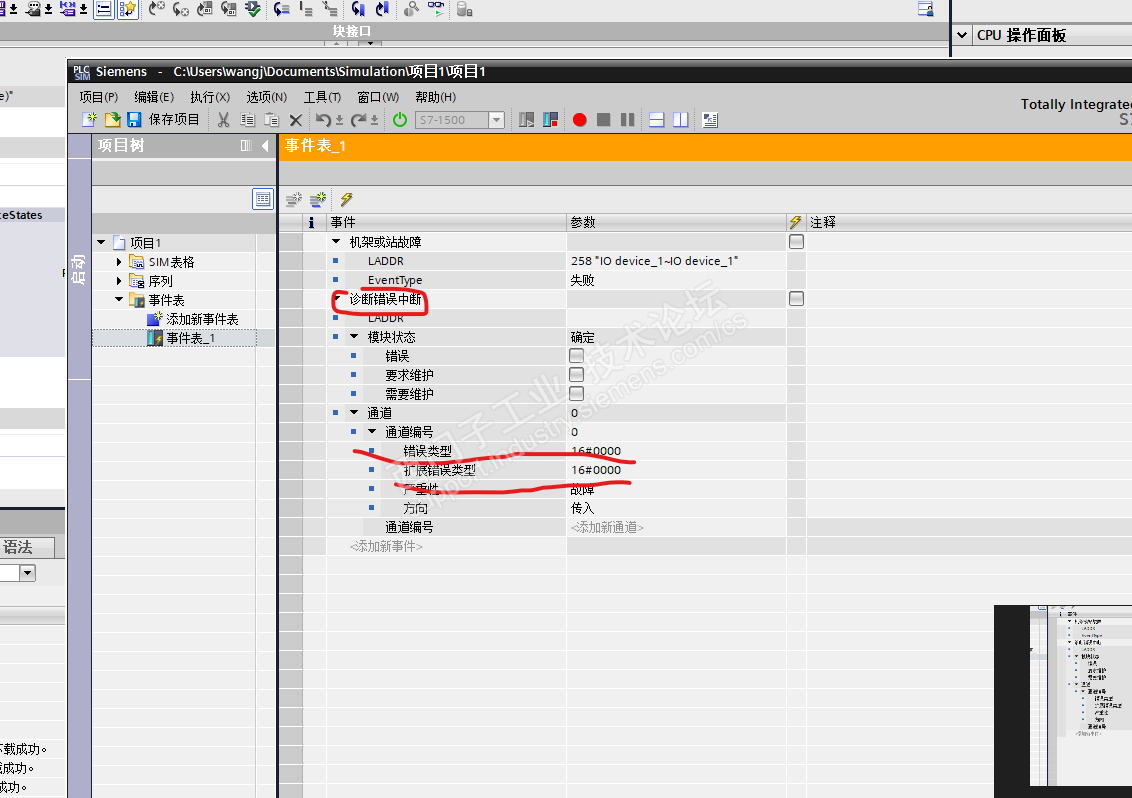This screenshot has width=1132, height=798.
Task: Open the S7-1500 dropdown
Action: click(x=496, y=120)
